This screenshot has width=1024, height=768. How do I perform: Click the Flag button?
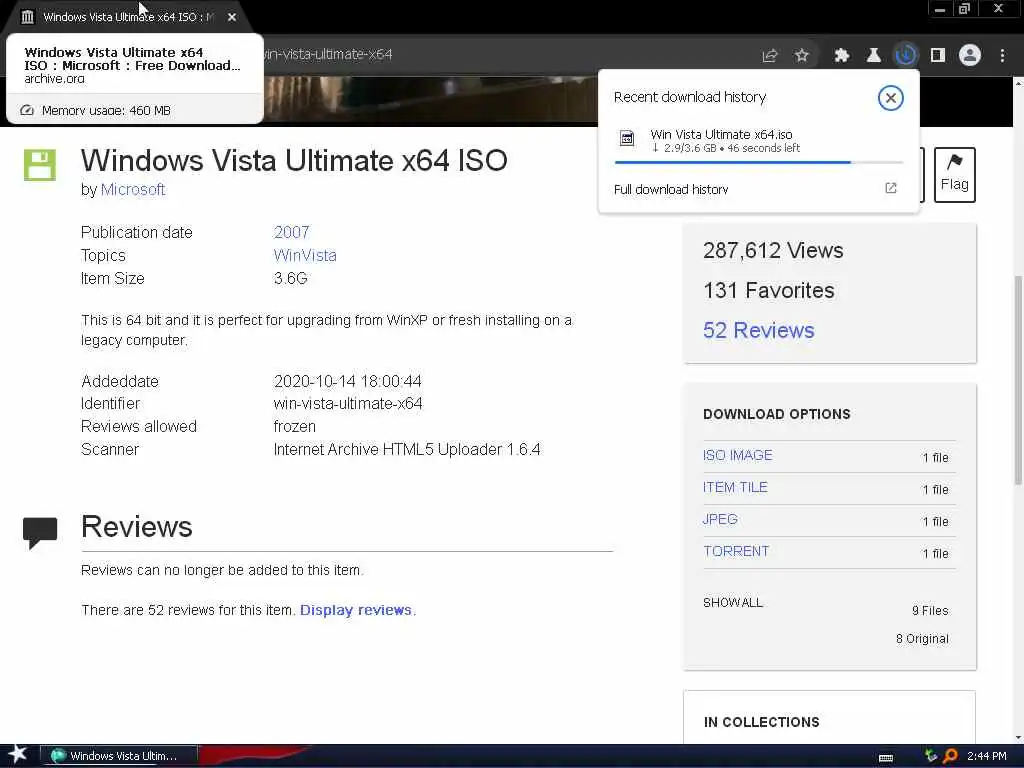954,175
